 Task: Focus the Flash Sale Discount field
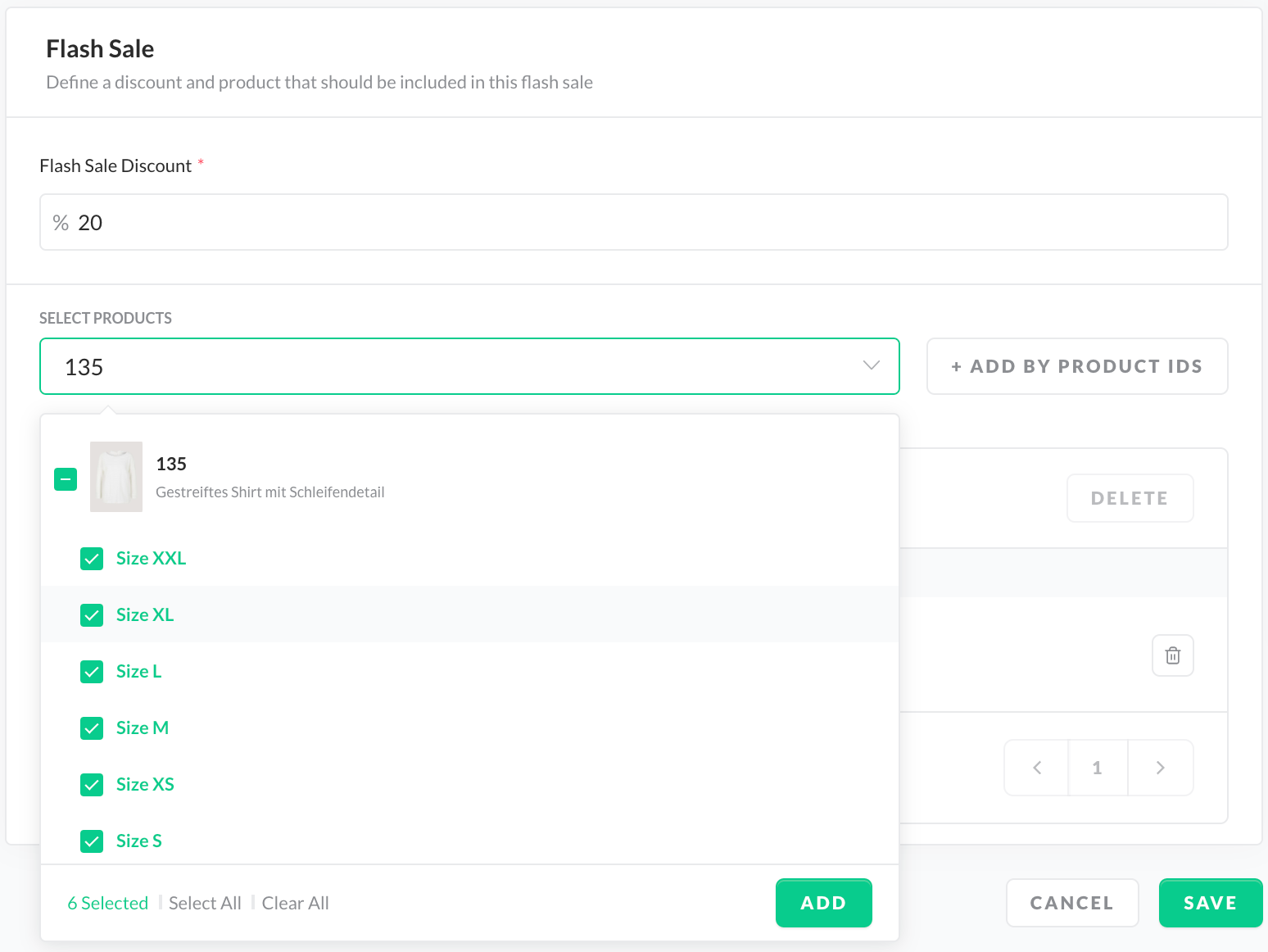tap(633, 223)
